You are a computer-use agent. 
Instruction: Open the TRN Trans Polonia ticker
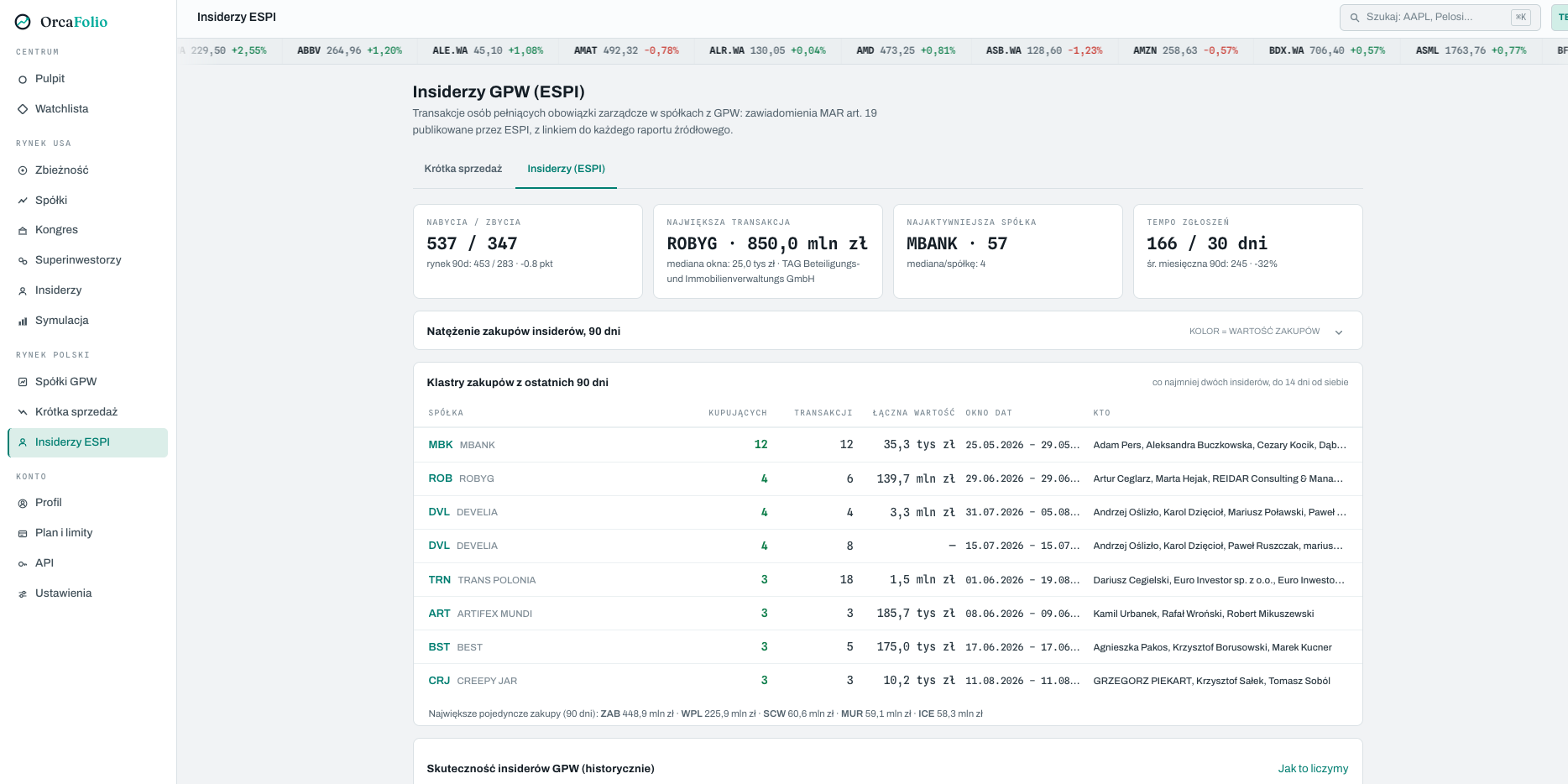[440, 580]
